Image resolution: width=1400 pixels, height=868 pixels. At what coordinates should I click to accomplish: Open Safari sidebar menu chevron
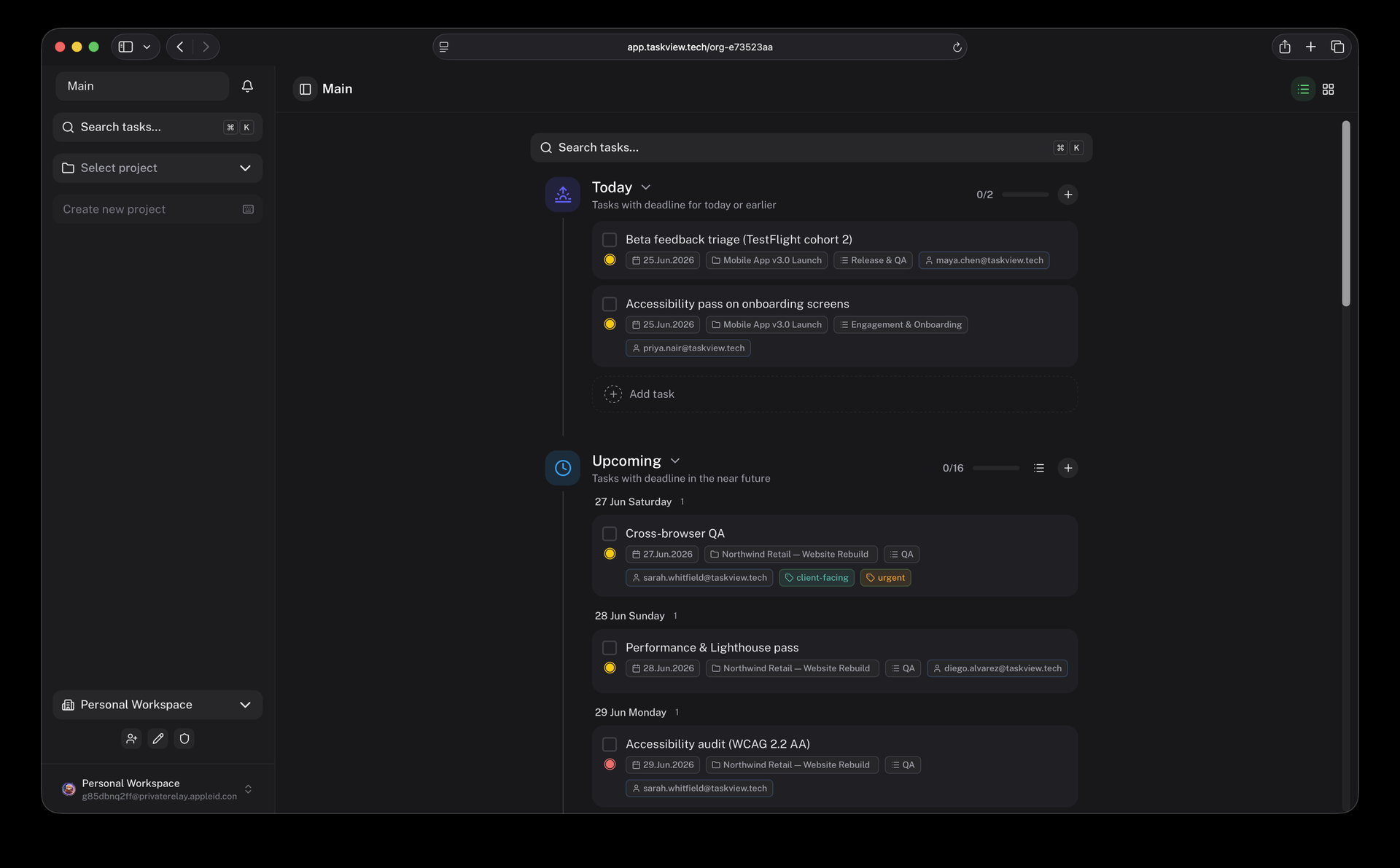147,47
